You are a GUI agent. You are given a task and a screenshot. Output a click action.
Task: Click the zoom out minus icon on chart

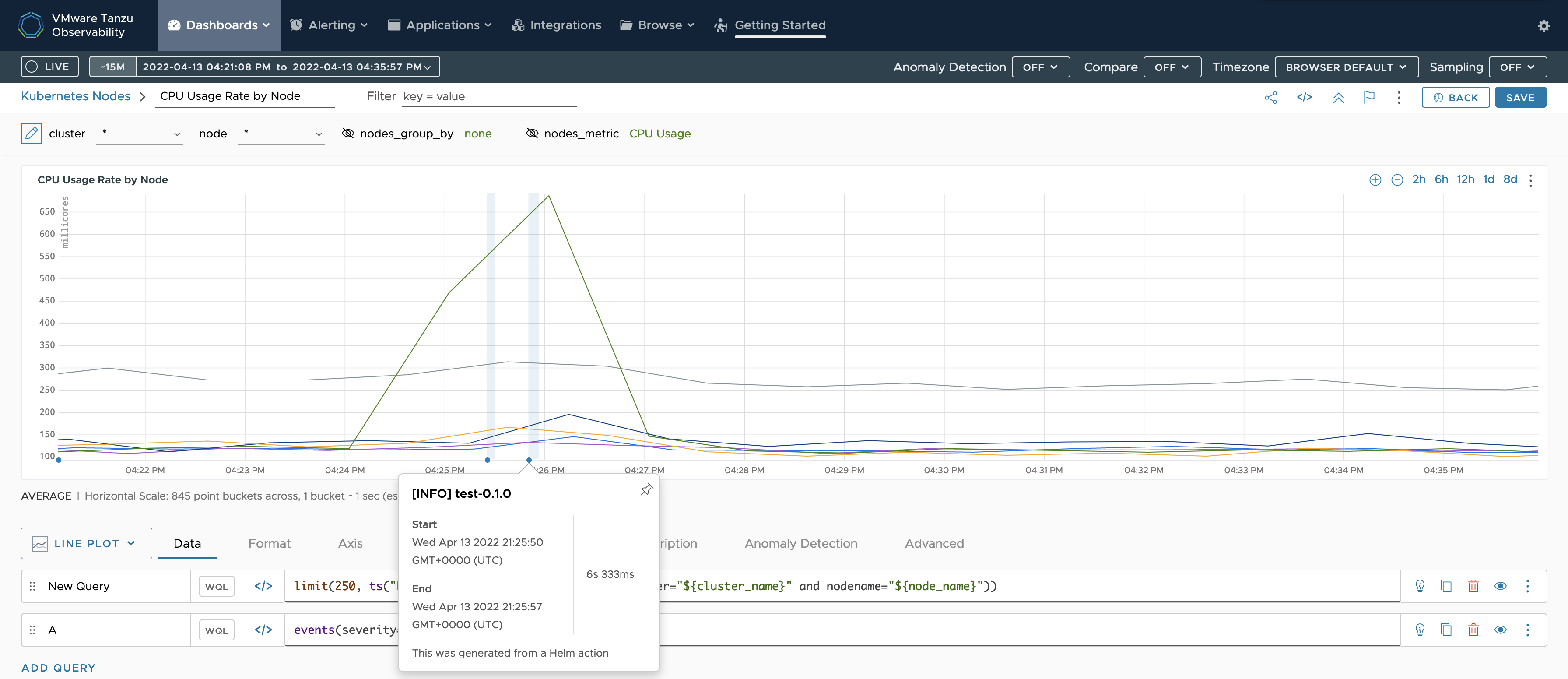tap(1397, 179)
